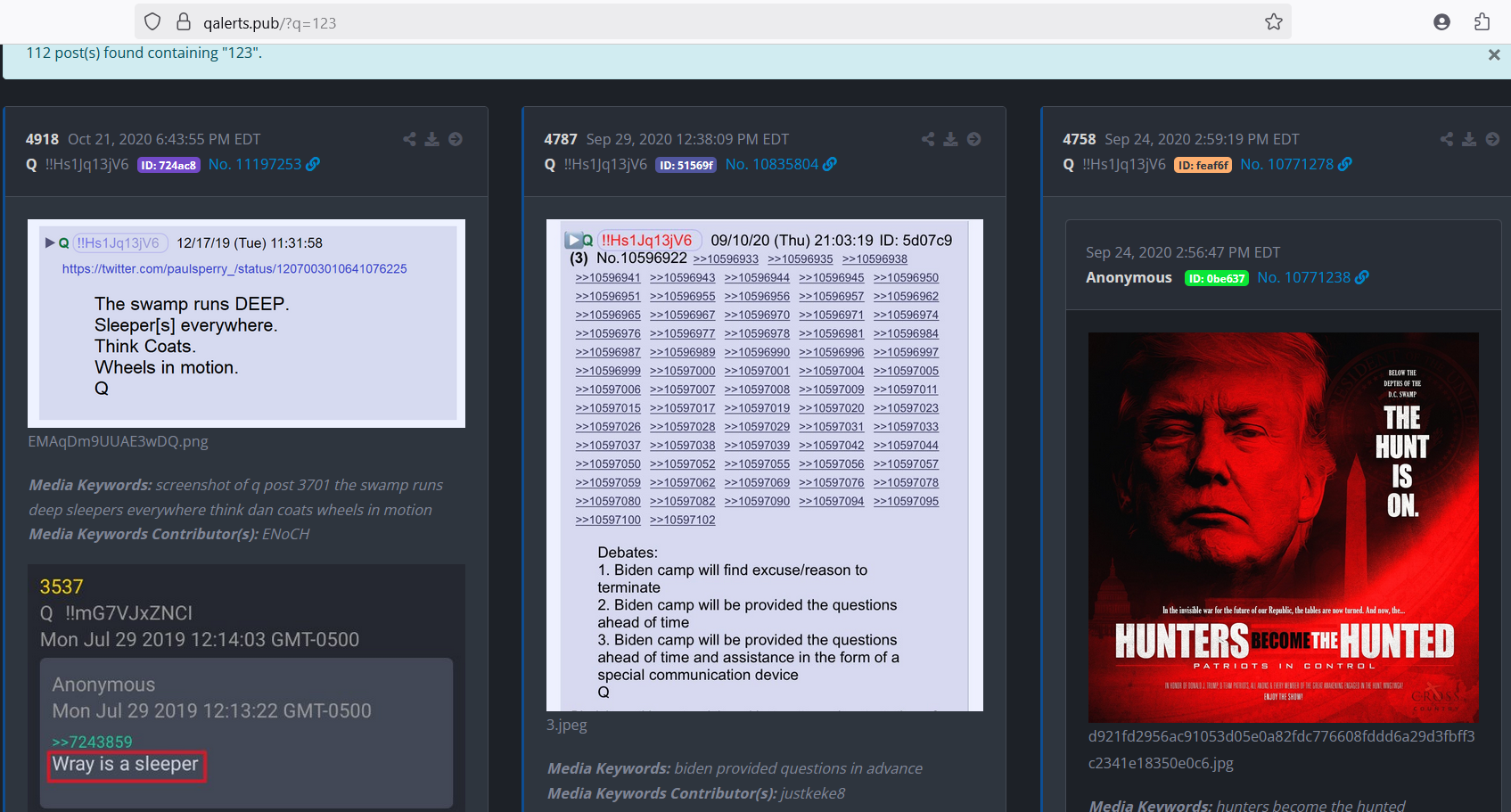Screen dimensions: 1511x812
Task: Open post 4787 via its arrow circle icon
Action: click(x=974, y=139)
